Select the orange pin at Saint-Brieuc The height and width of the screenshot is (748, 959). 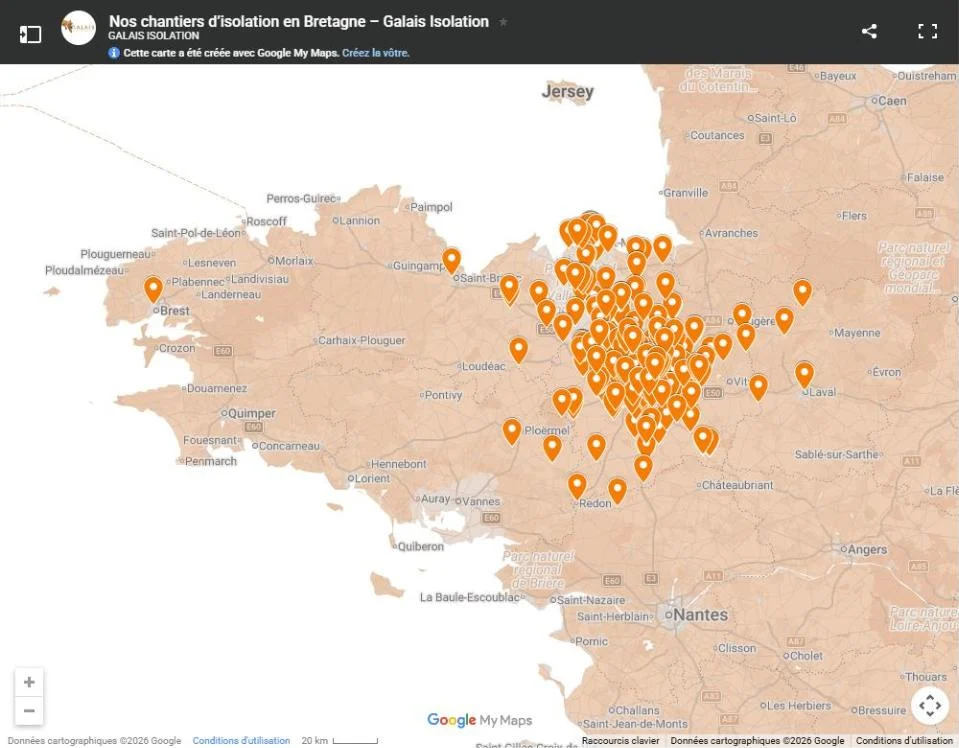[509, 288]
